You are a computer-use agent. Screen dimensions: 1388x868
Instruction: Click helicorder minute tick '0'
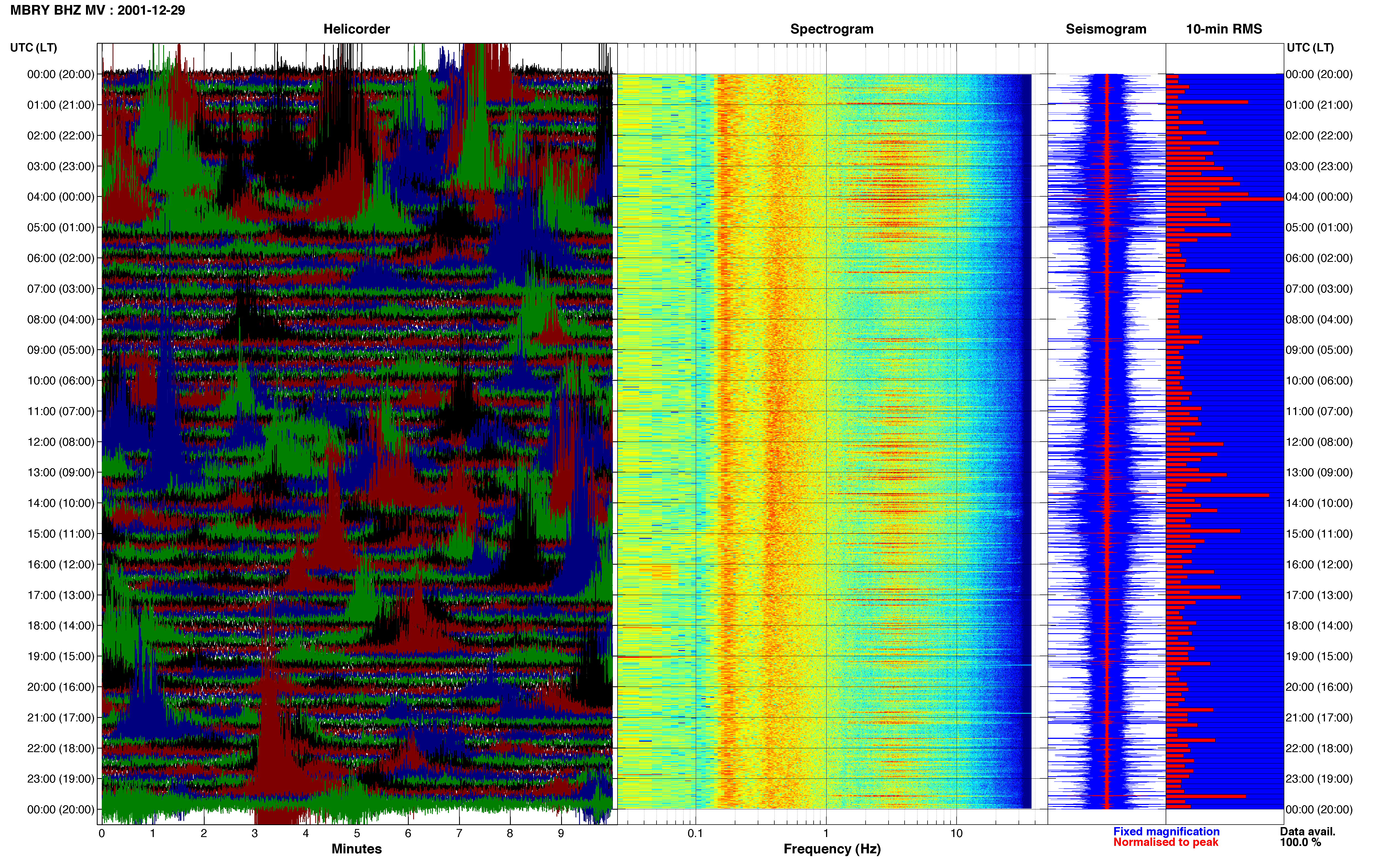coord(101,833)
